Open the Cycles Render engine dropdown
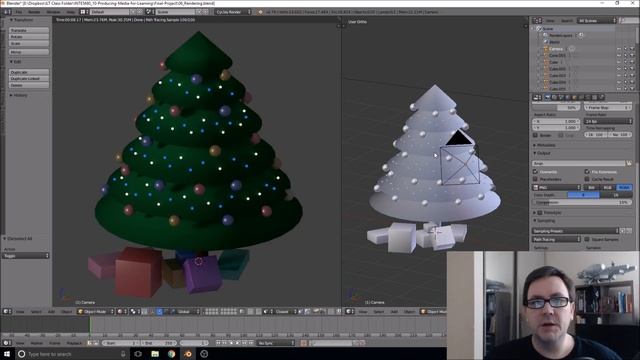Image resolution: width=640 pixels, height=360 pixels. click(233, 12)
